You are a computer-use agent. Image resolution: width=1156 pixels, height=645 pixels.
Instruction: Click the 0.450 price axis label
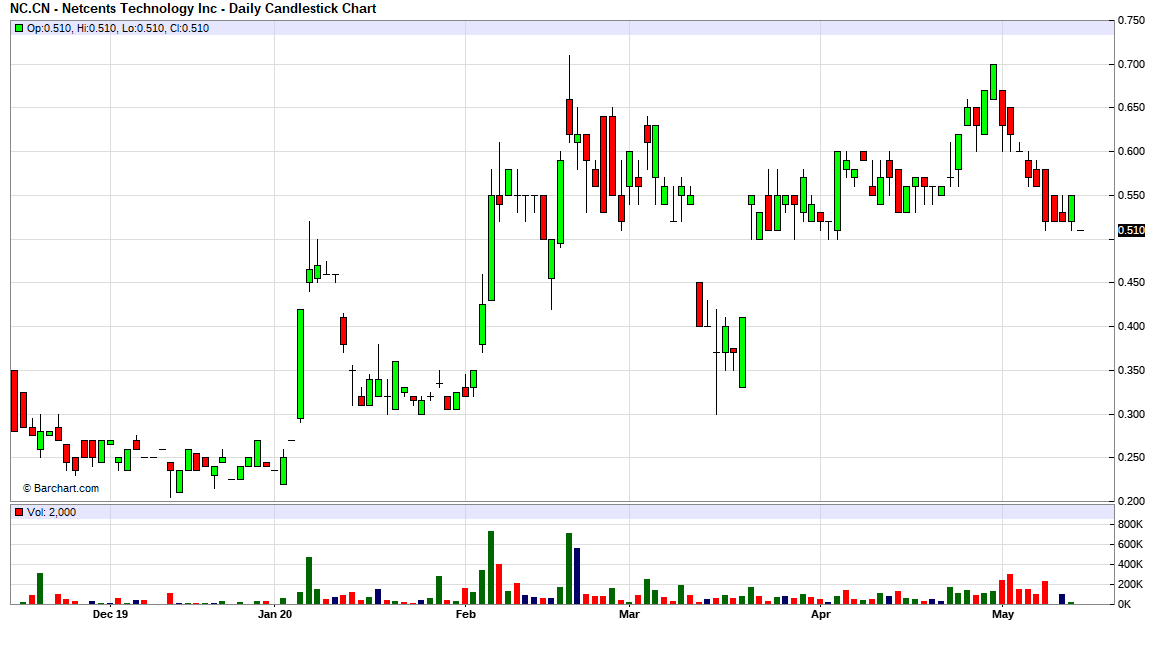tap(1132, 282)
